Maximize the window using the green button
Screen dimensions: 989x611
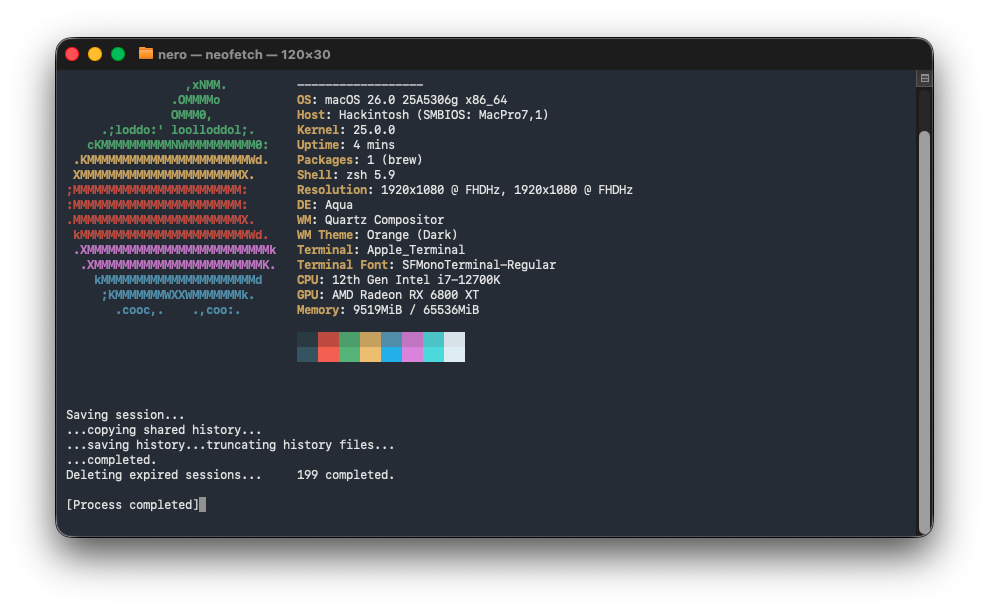tap(117, 54)
